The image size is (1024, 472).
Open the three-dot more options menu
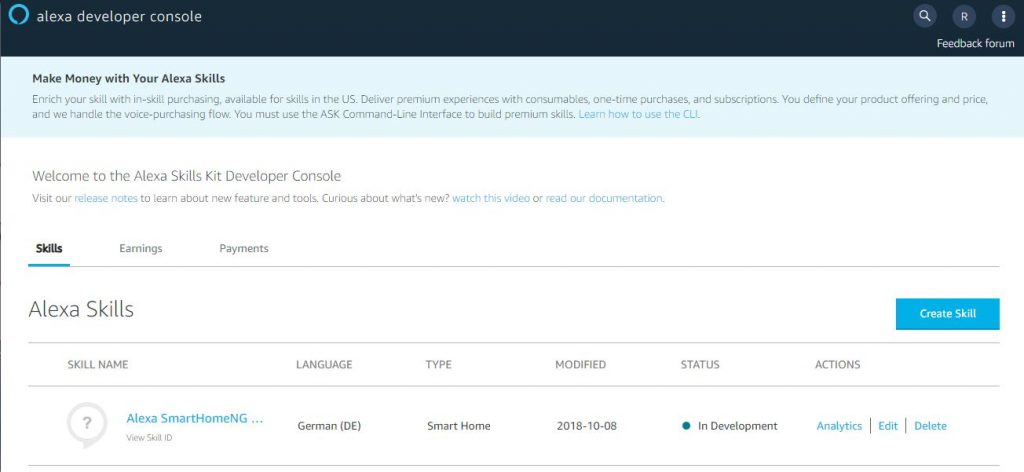pos(1003,17)
